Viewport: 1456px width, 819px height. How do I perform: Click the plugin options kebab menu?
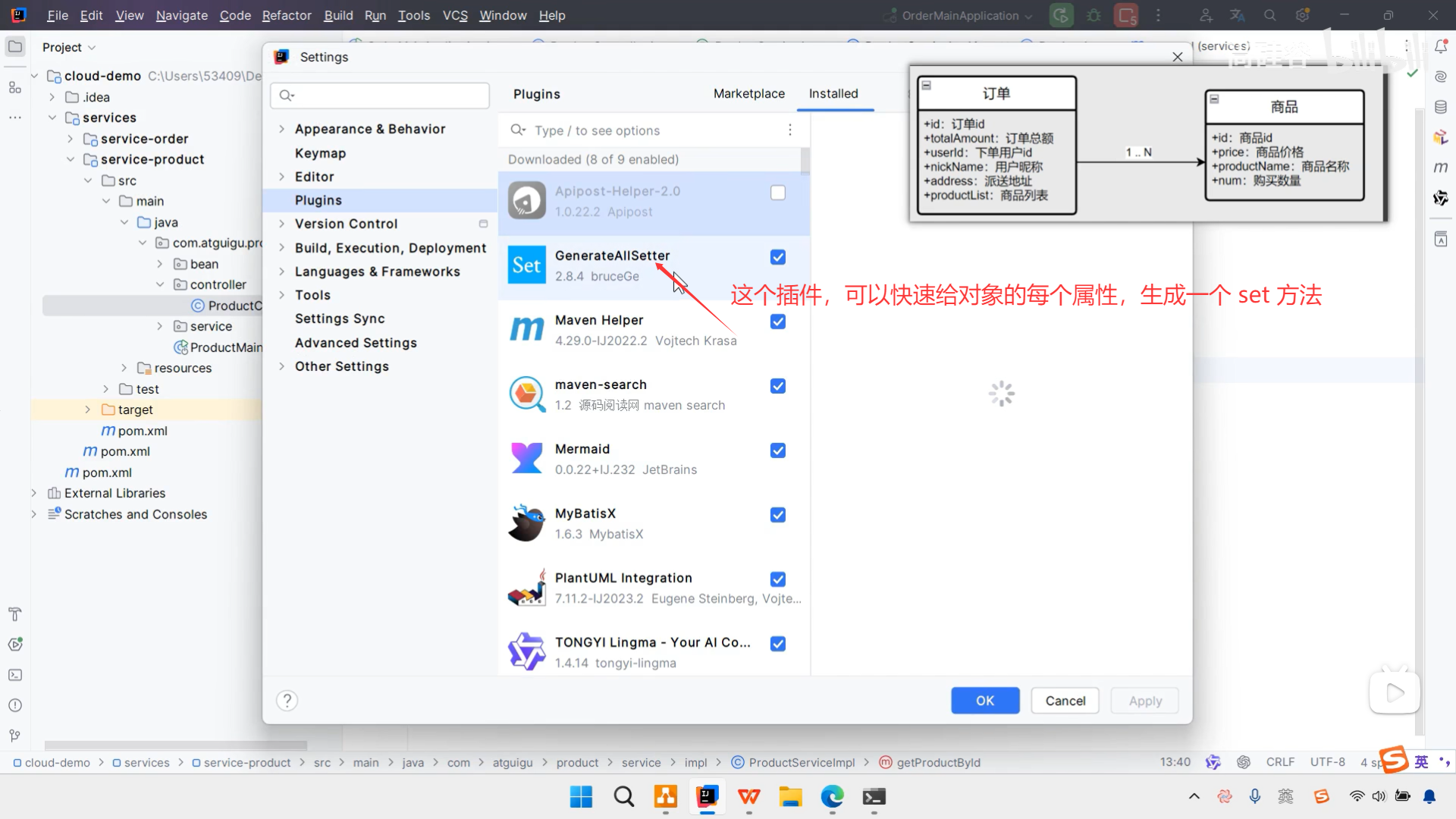789,130
